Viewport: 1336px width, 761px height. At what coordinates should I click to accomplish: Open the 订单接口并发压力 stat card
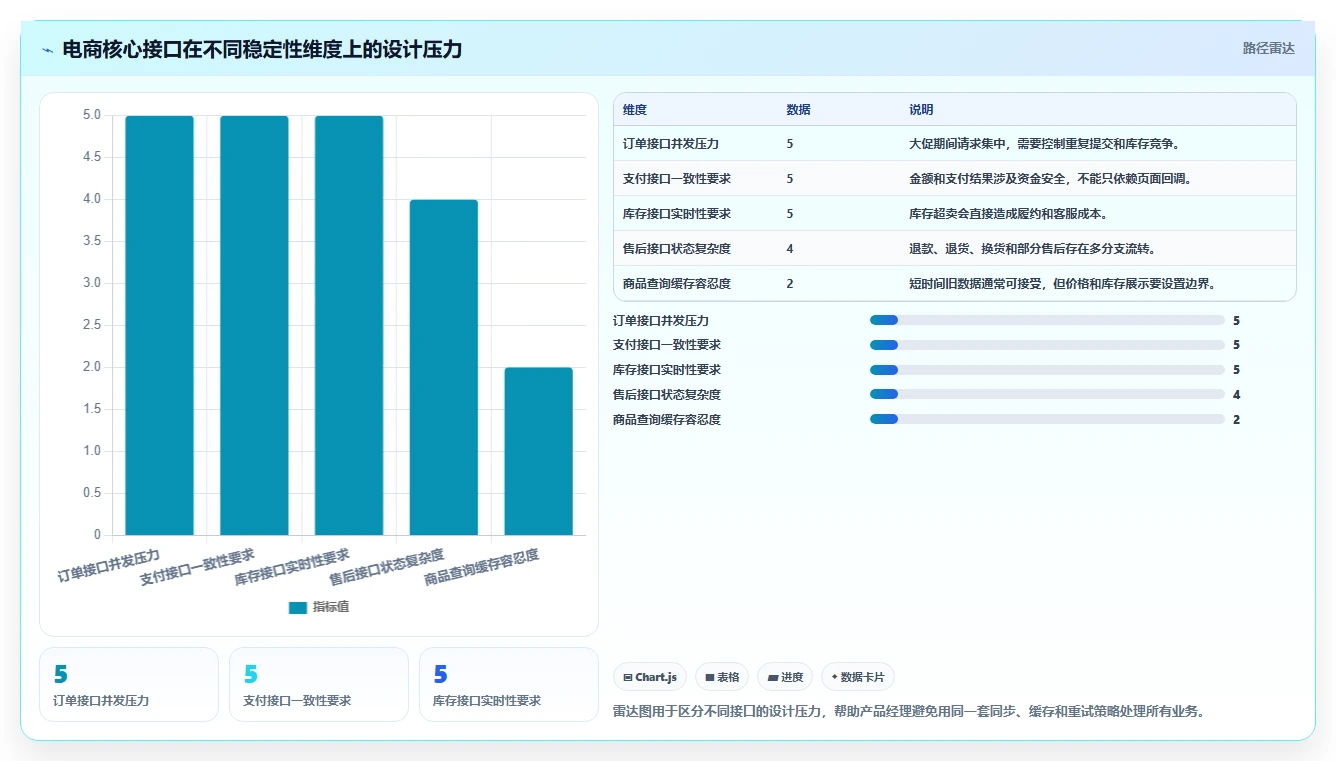[129, 684]
